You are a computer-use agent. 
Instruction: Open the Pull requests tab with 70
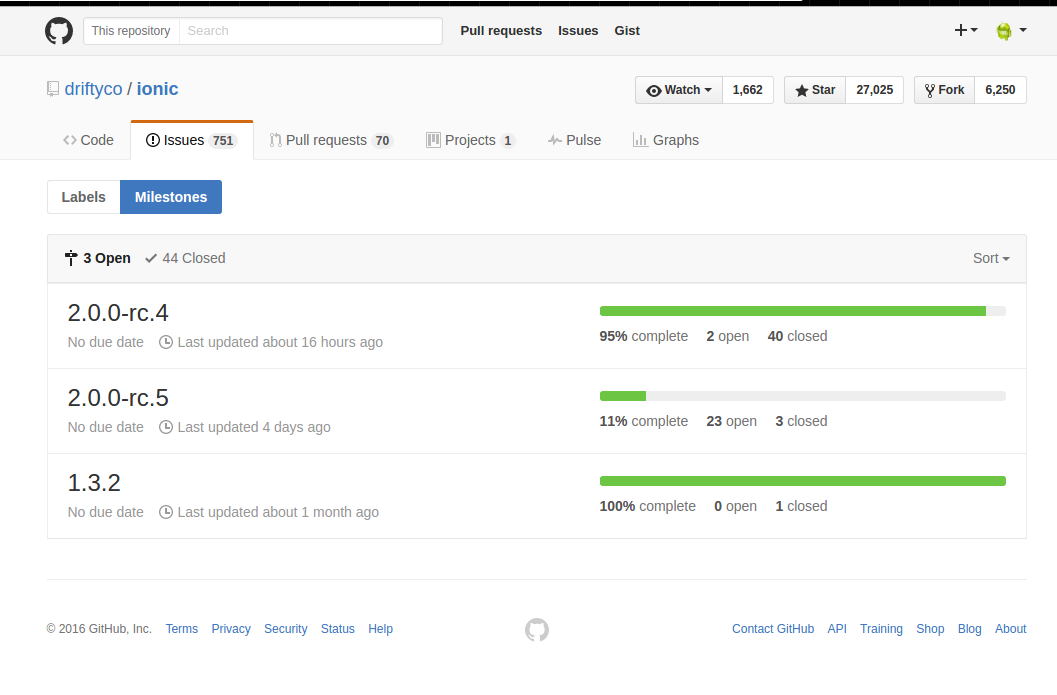pyautogui.click(x=331, y=140)
